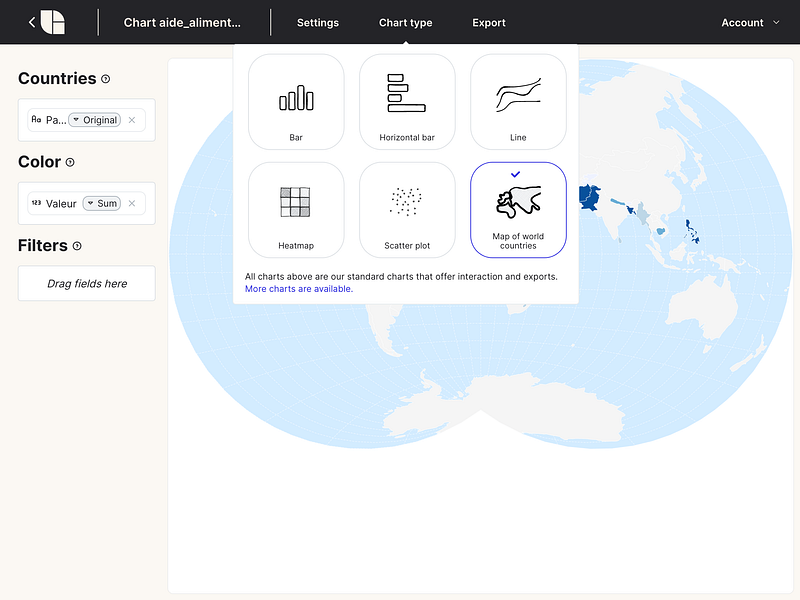Image resolution: width=800 pixels, height=600 pixels.
Task: Choose the Scatter plot chart
Action: pyautogui.click(x=407, y=210)
